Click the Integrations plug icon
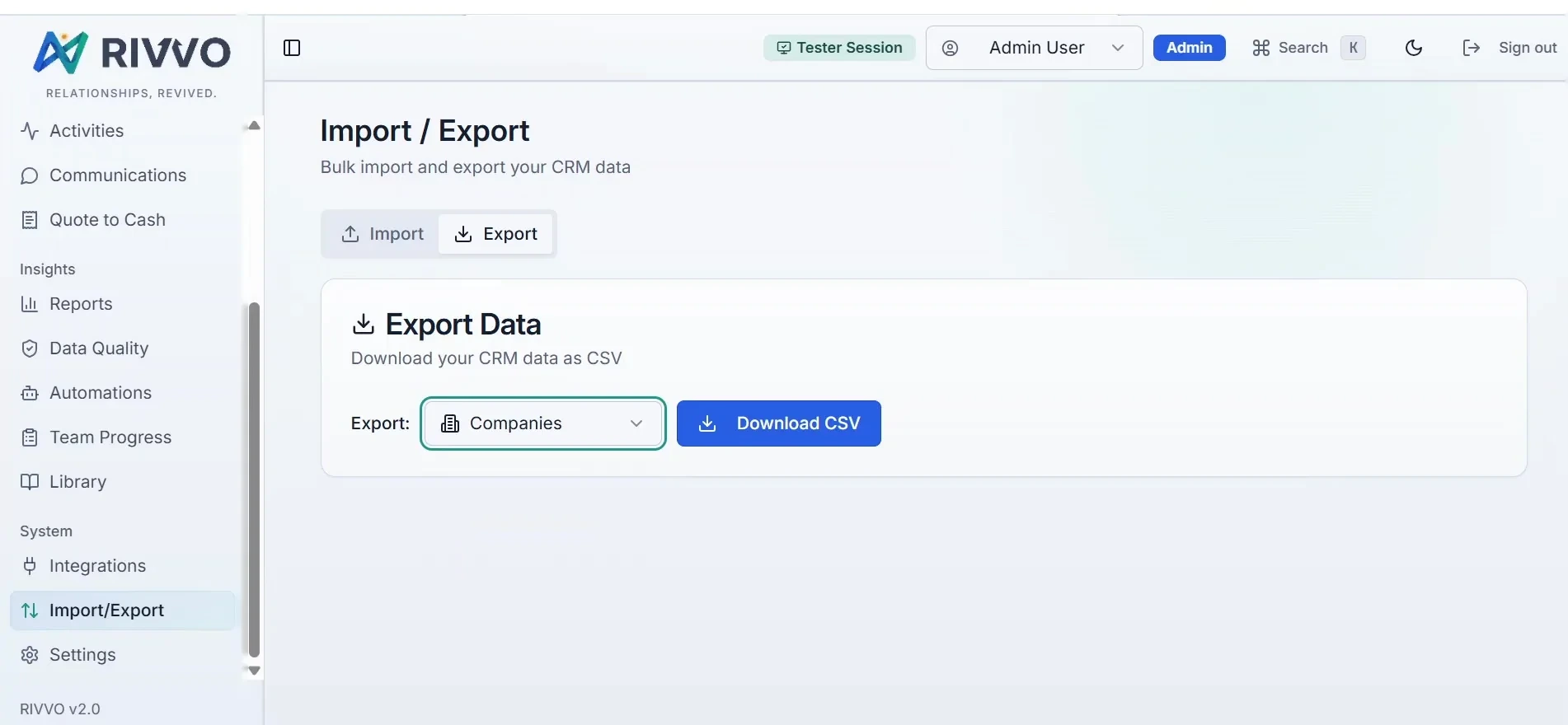Image resolution: width=1568 pixels, height=725 pixels. click(30, 566)
